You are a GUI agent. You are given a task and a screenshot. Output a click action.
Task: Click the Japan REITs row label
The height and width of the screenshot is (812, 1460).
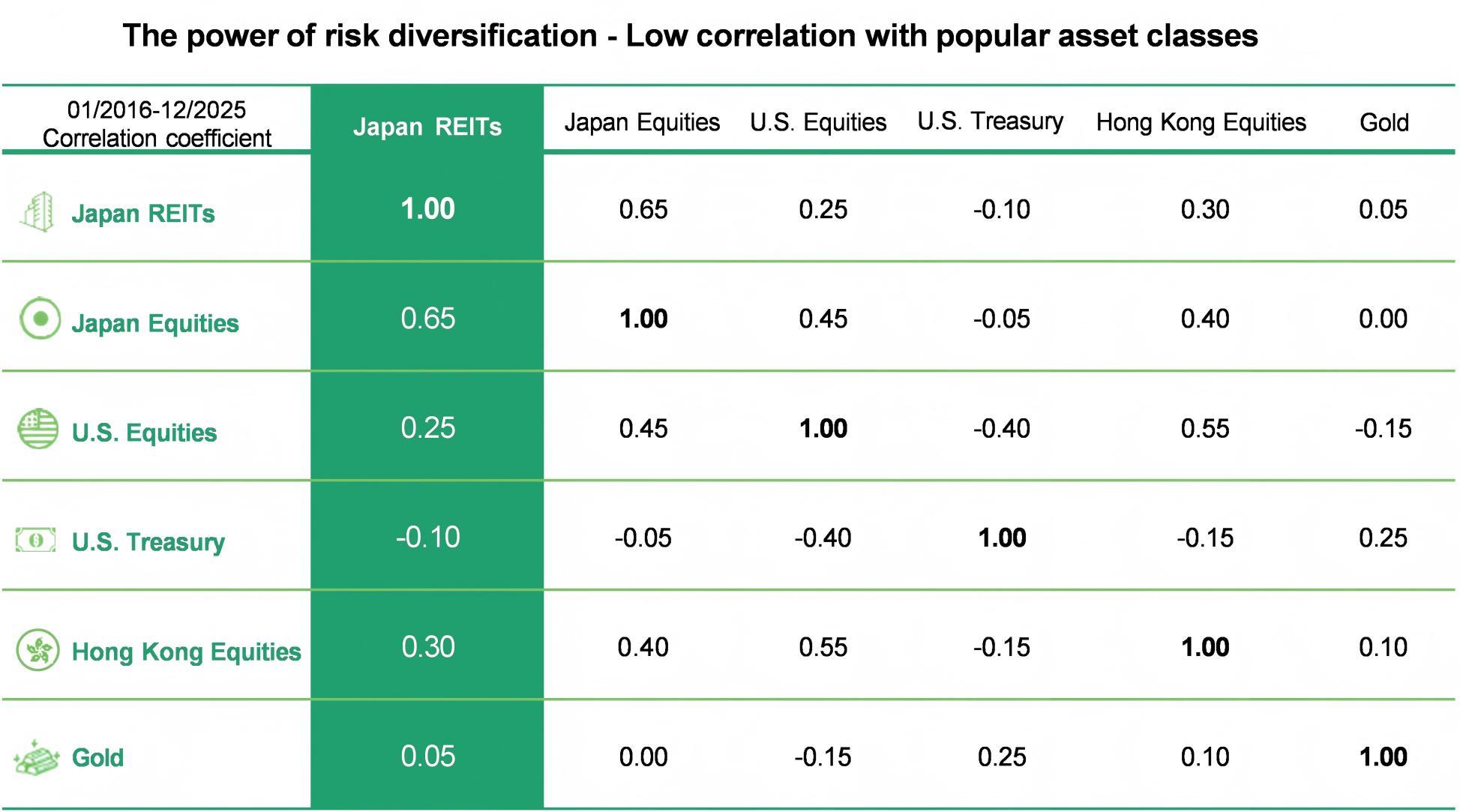pyautogui.click(x=143, y=214)
